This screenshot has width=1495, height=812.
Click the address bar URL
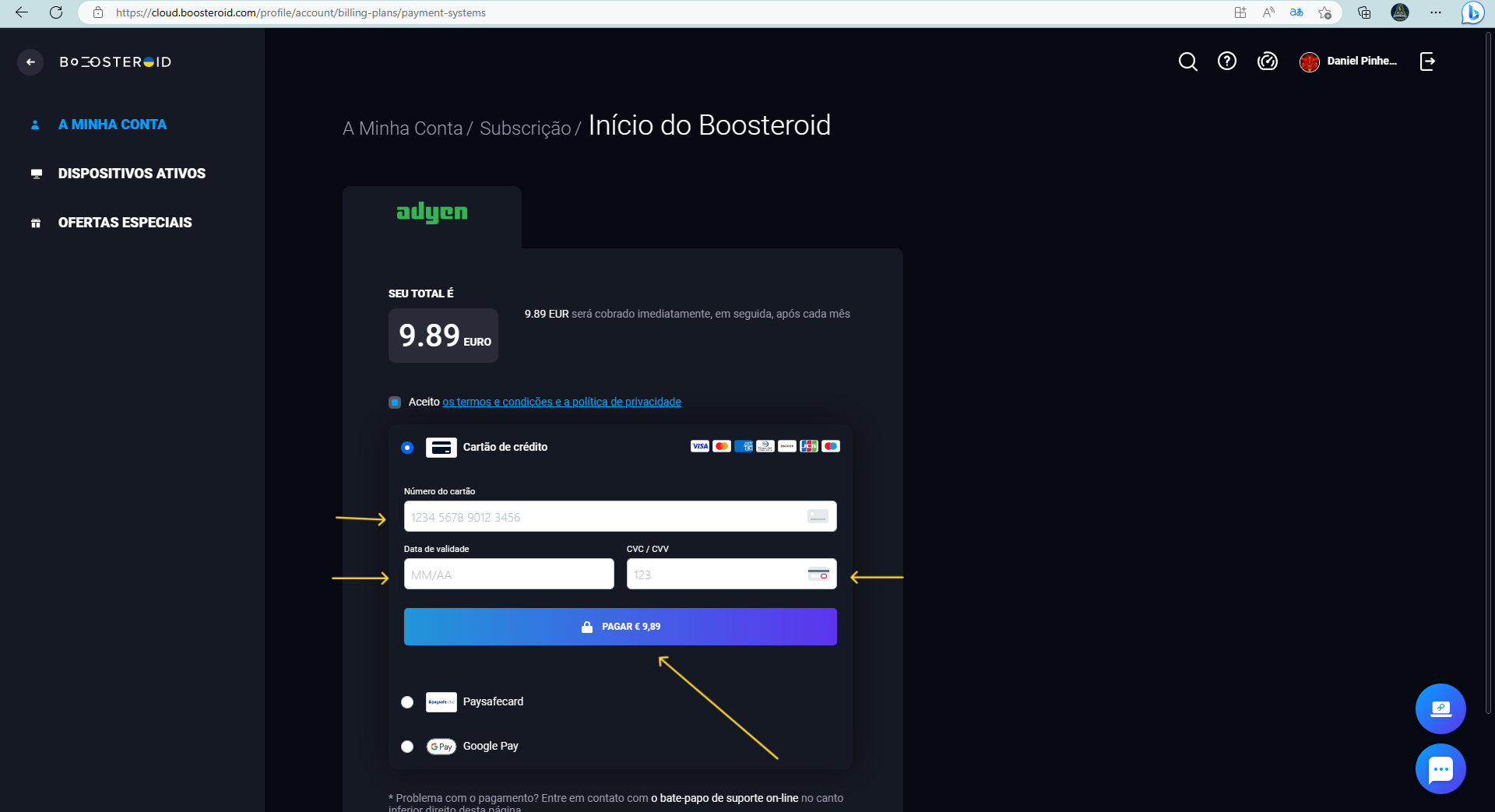[301, 12]
